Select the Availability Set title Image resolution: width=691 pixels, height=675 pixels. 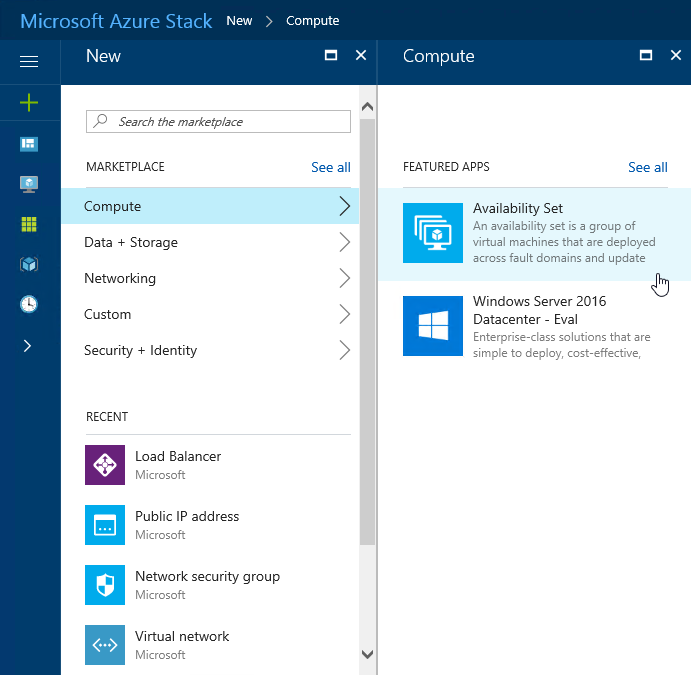tap(518, 208)
